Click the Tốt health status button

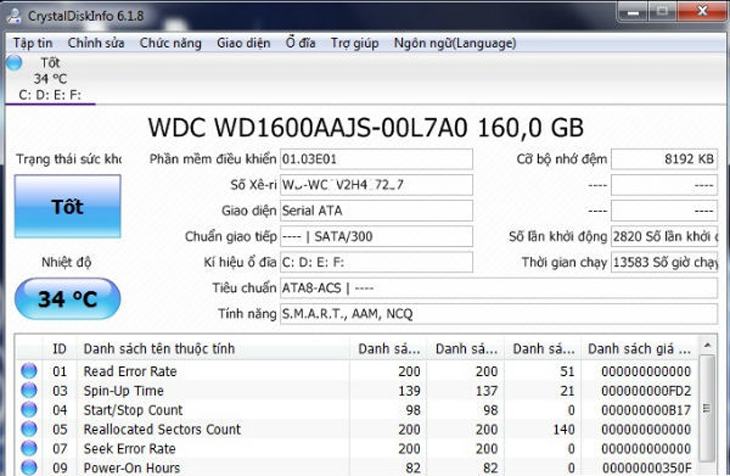[x=68, y=206]
